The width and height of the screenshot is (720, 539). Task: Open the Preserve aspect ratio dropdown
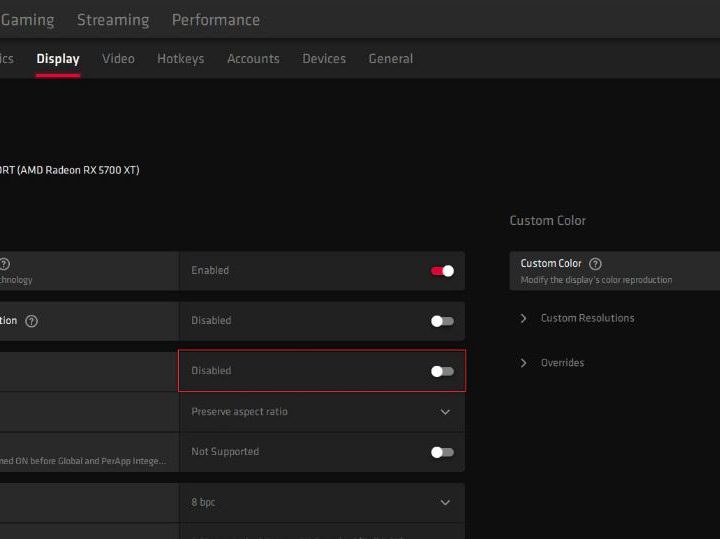click(x=321, y=412)
